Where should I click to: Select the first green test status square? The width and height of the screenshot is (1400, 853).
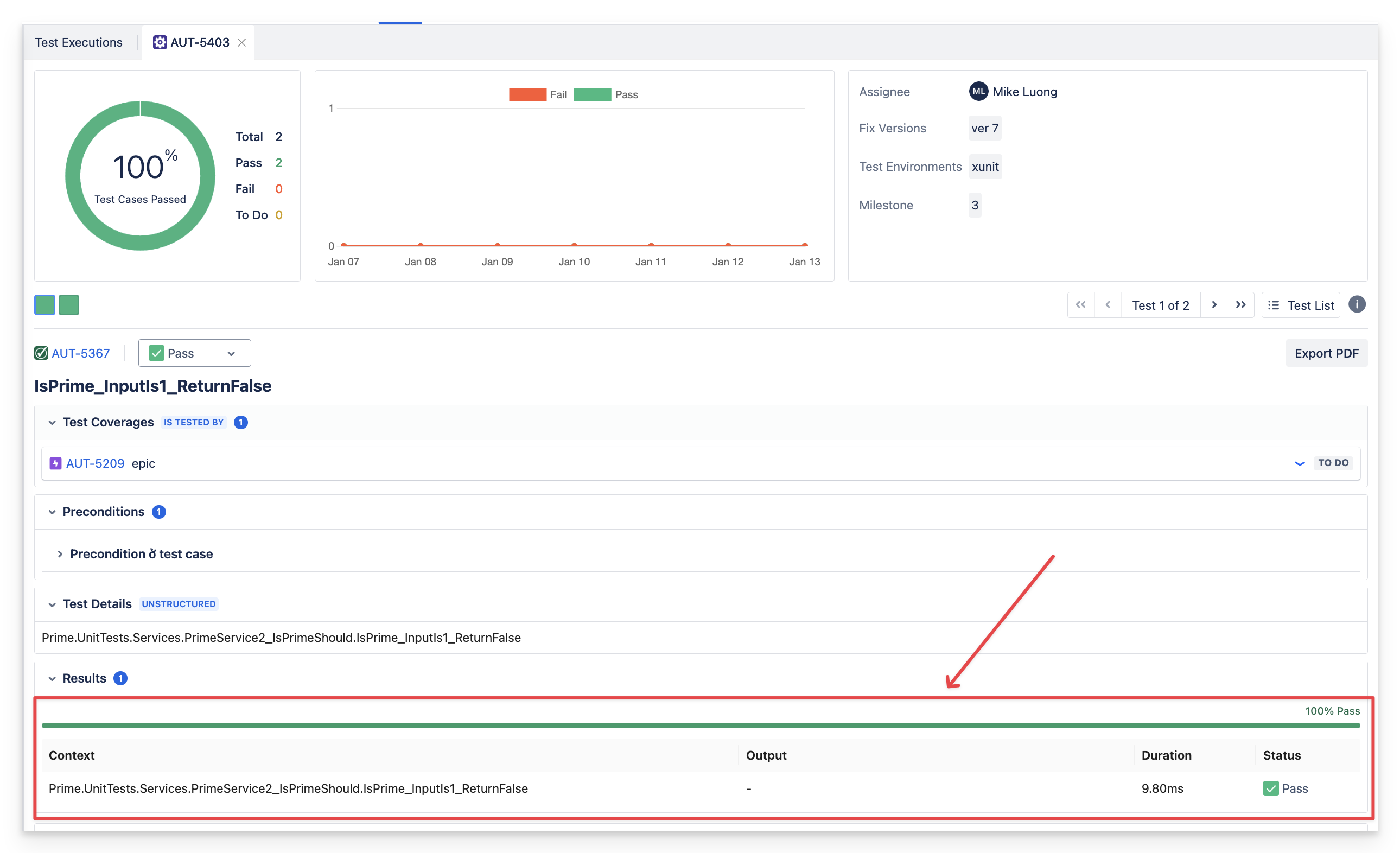tap(44, 304)
